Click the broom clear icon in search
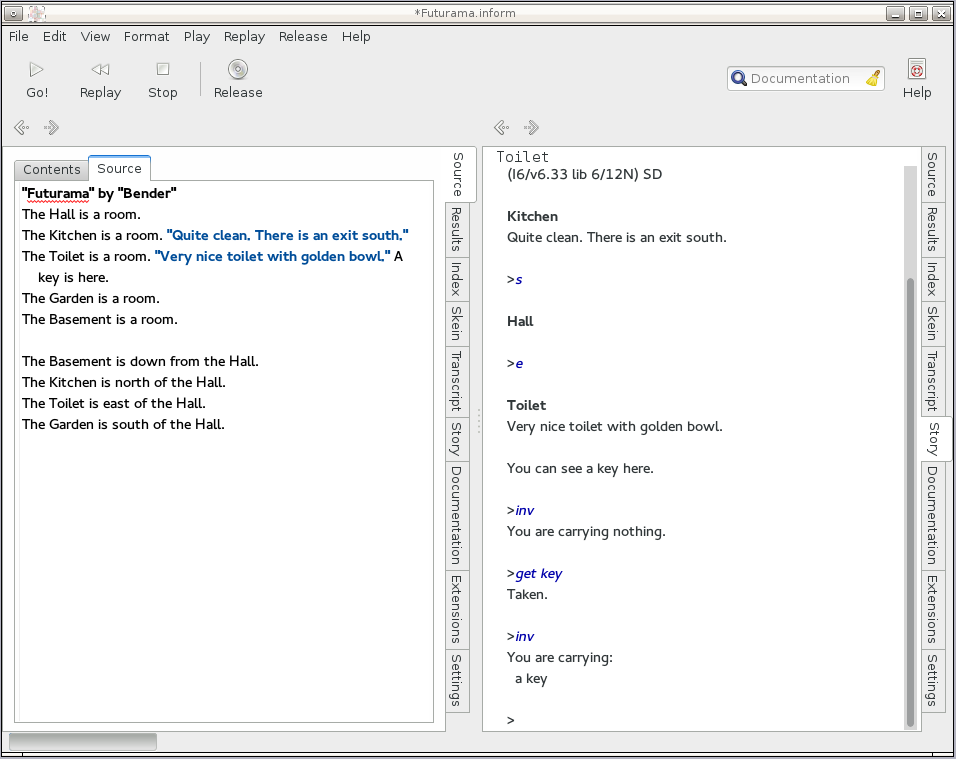 pos(873,79)
